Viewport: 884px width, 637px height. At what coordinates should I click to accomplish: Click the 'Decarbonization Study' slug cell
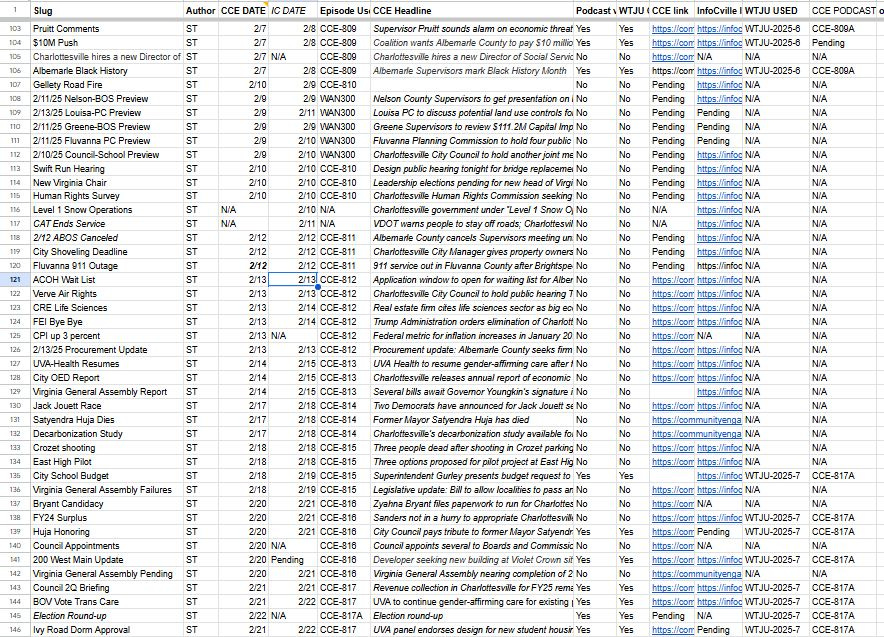(107, 433)
